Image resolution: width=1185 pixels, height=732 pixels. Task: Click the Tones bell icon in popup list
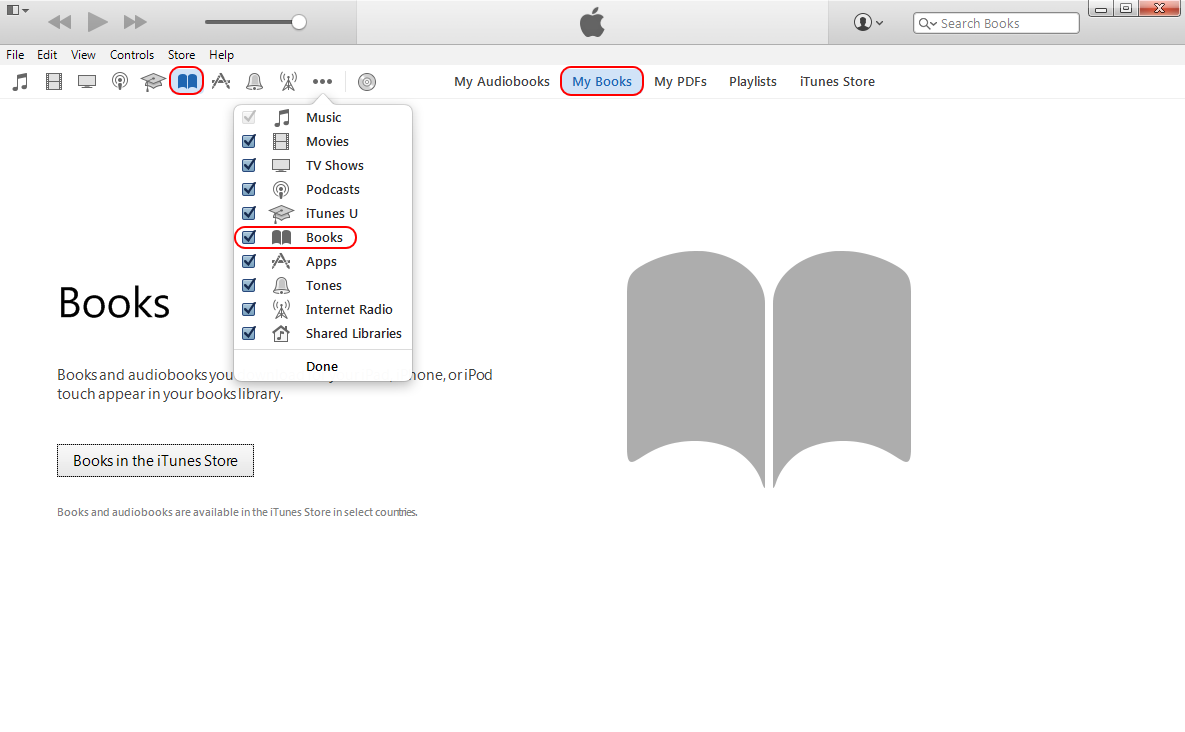281,285
